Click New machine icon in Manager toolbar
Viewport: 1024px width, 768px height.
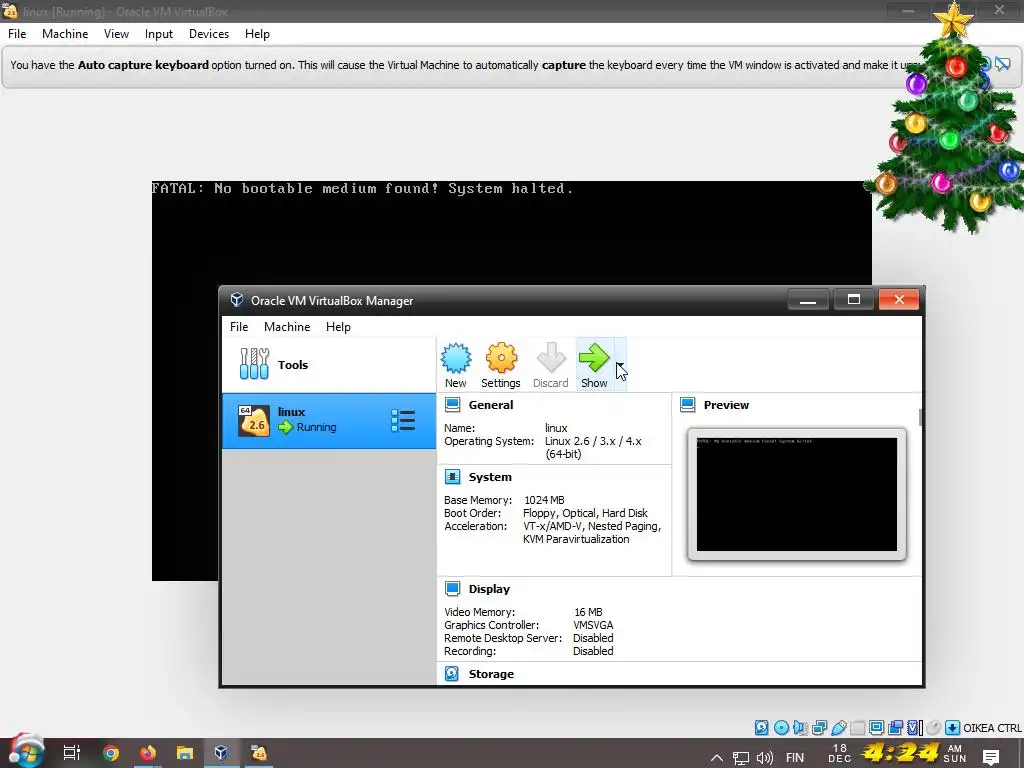456,365
